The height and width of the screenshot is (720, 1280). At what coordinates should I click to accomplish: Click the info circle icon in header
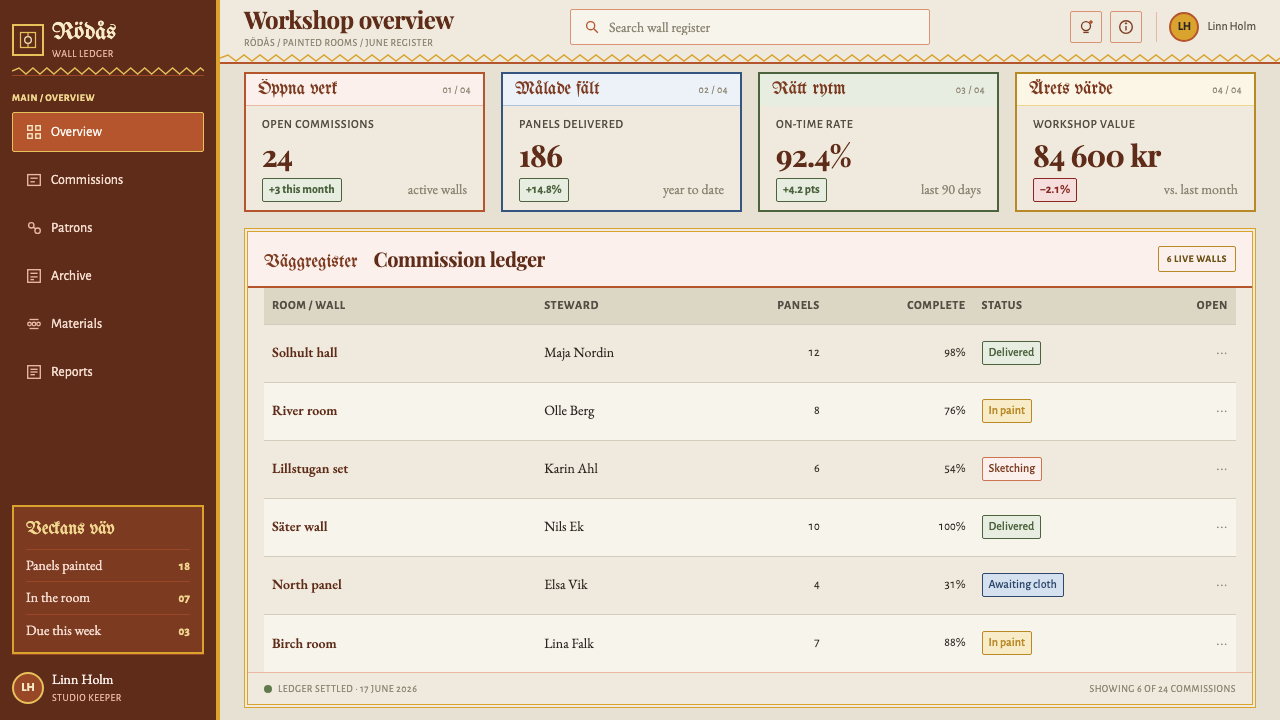pos(1126,27)
